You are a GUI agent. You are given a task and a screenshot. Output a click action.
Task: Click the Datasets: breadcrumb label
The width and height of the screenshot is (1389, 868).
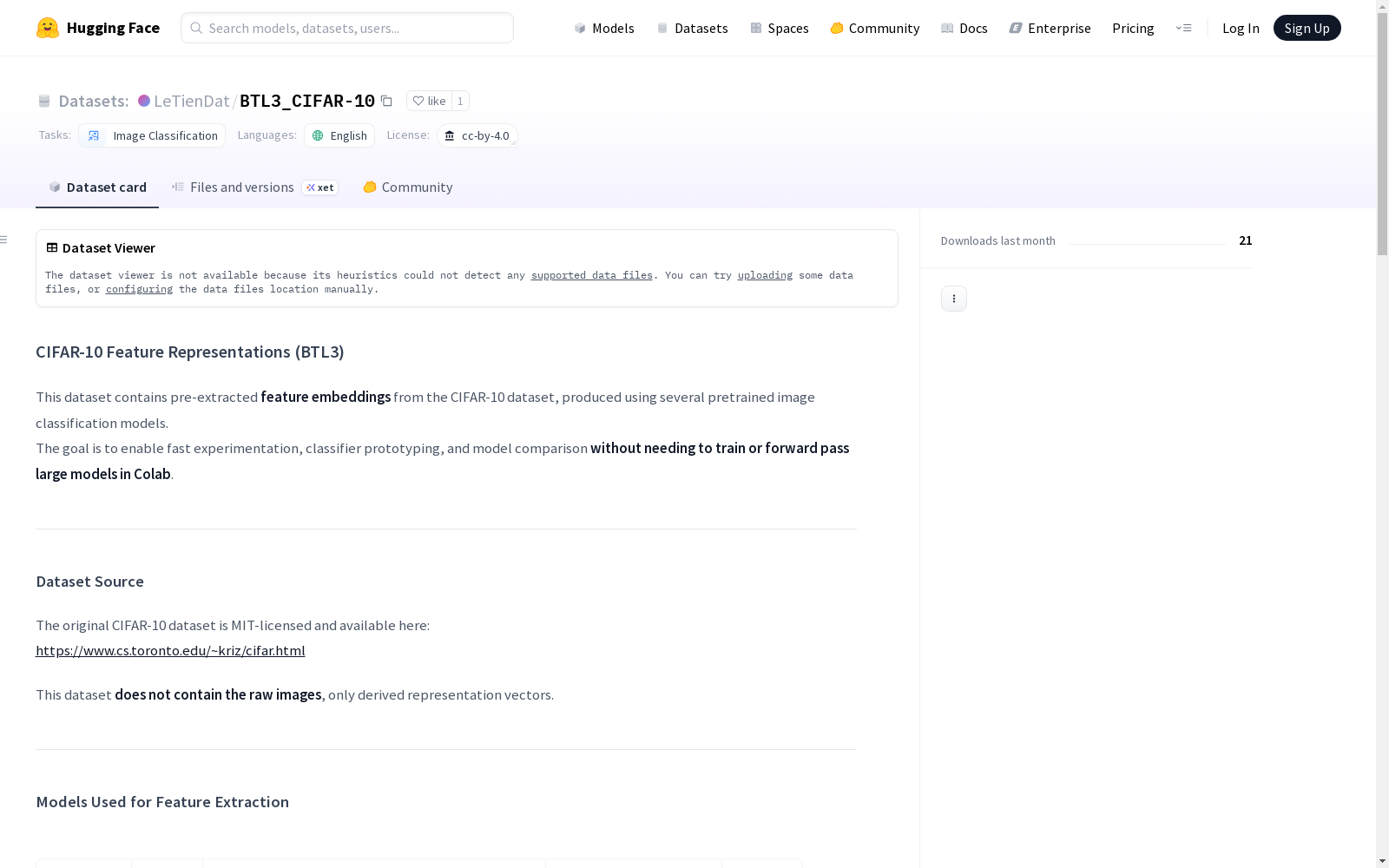click(94, 101)
